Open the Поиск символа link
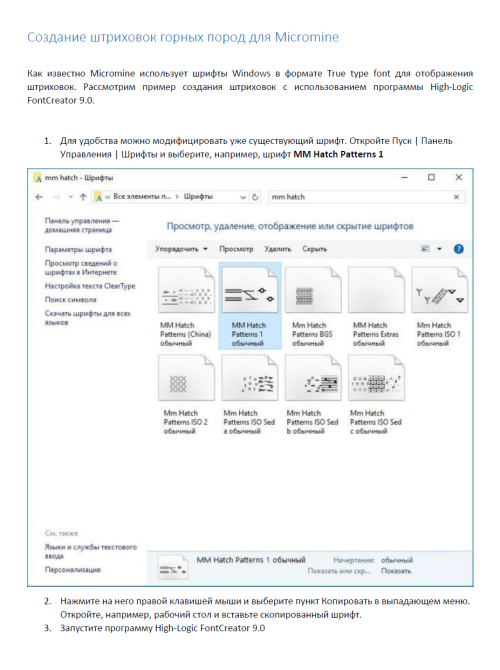500x670 pixels. (x=71, y=300)
